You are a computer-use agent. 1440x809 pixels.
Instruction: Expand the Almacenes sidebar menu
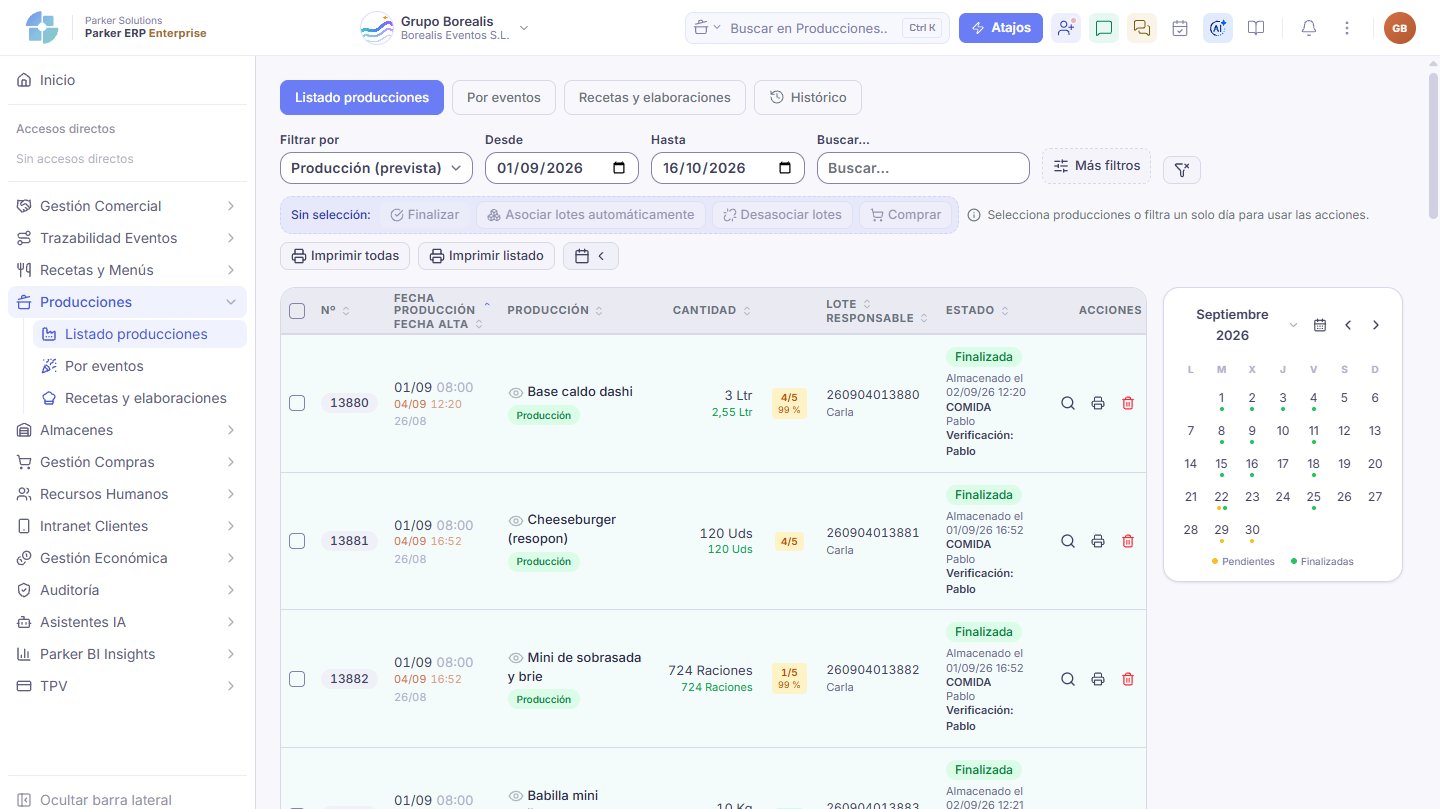tap(127, 430)
